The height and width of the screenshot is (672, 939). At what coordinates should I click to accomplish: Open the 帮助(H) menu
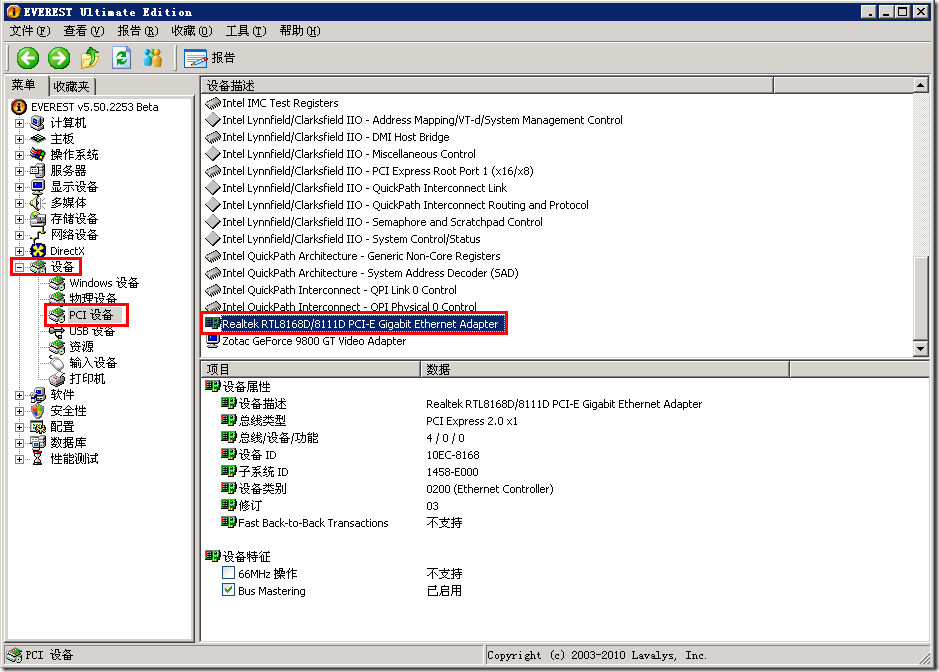(x=299, y=31)
